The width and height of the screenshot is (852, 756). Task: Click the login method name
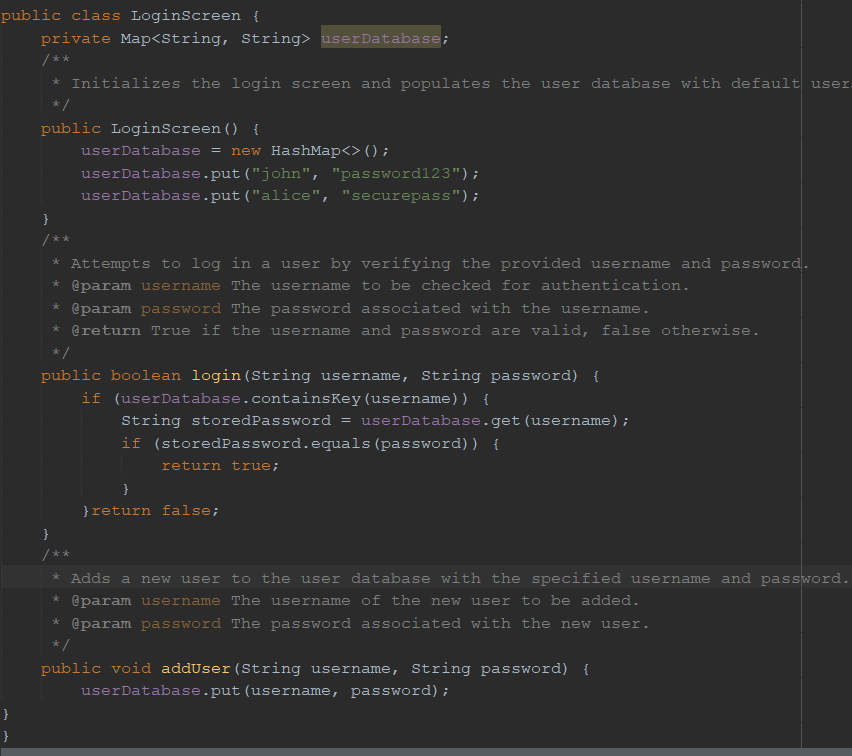tap(218, 375)
